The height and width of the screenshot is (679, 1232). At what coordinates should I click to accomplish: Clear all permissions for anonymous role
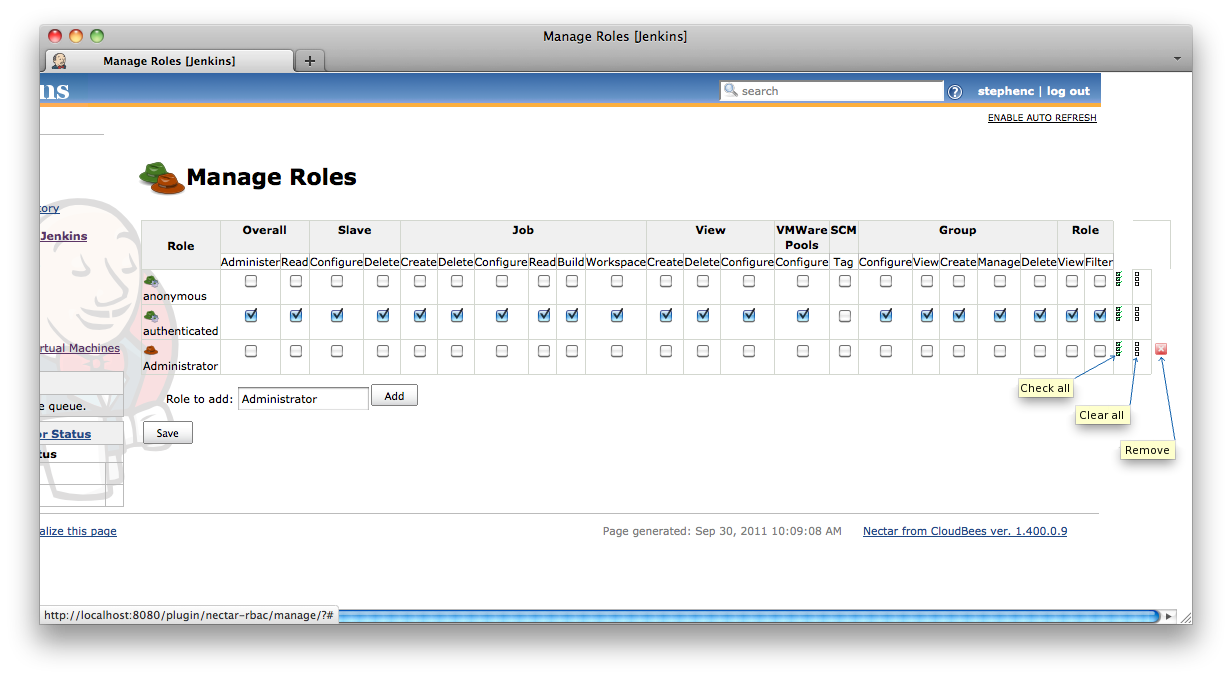pyautogui.click(x=1137, y=280)
